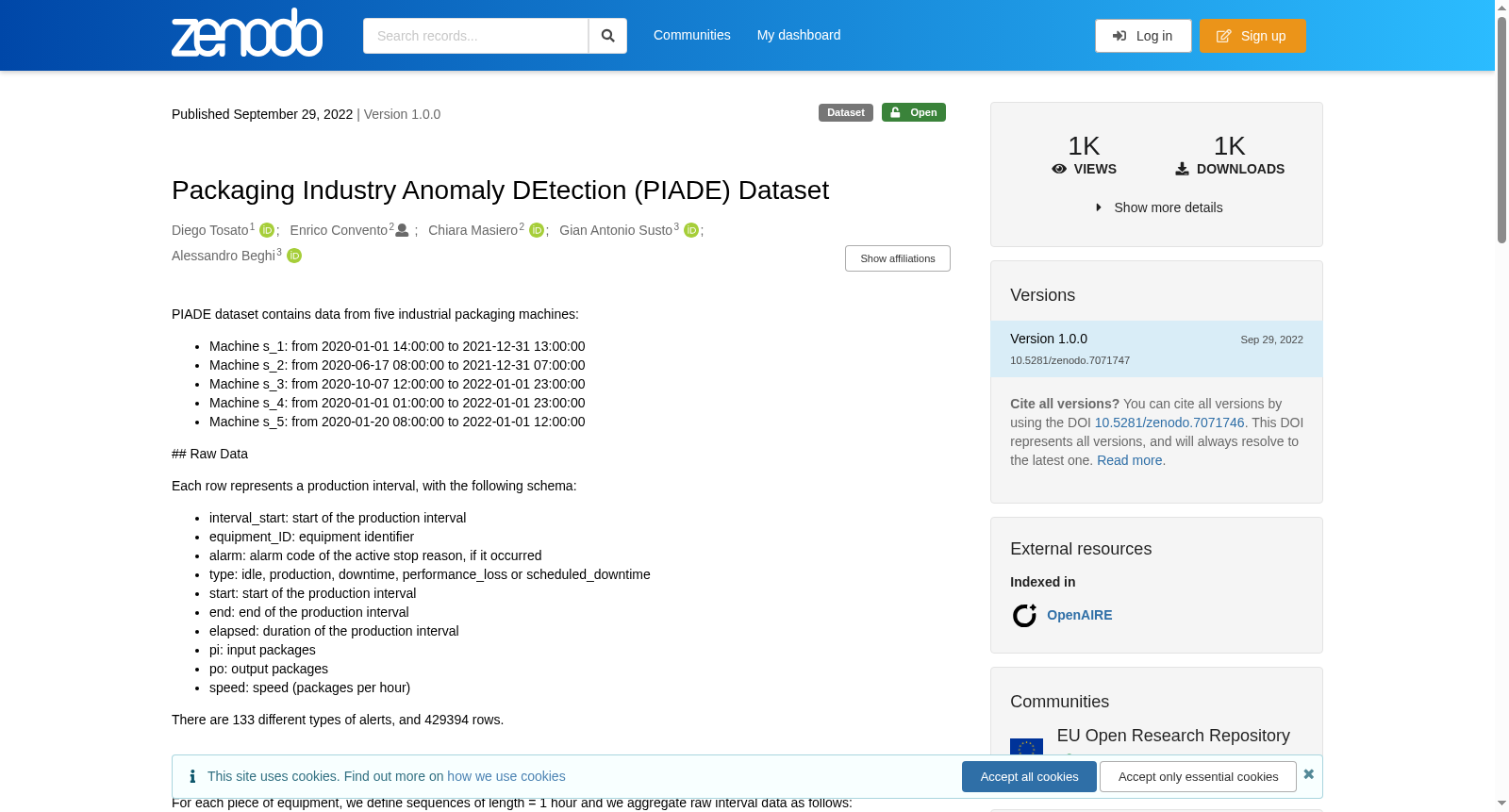
Task: Click author name Alessandro Beghi
Action: [x=224, y=256]
